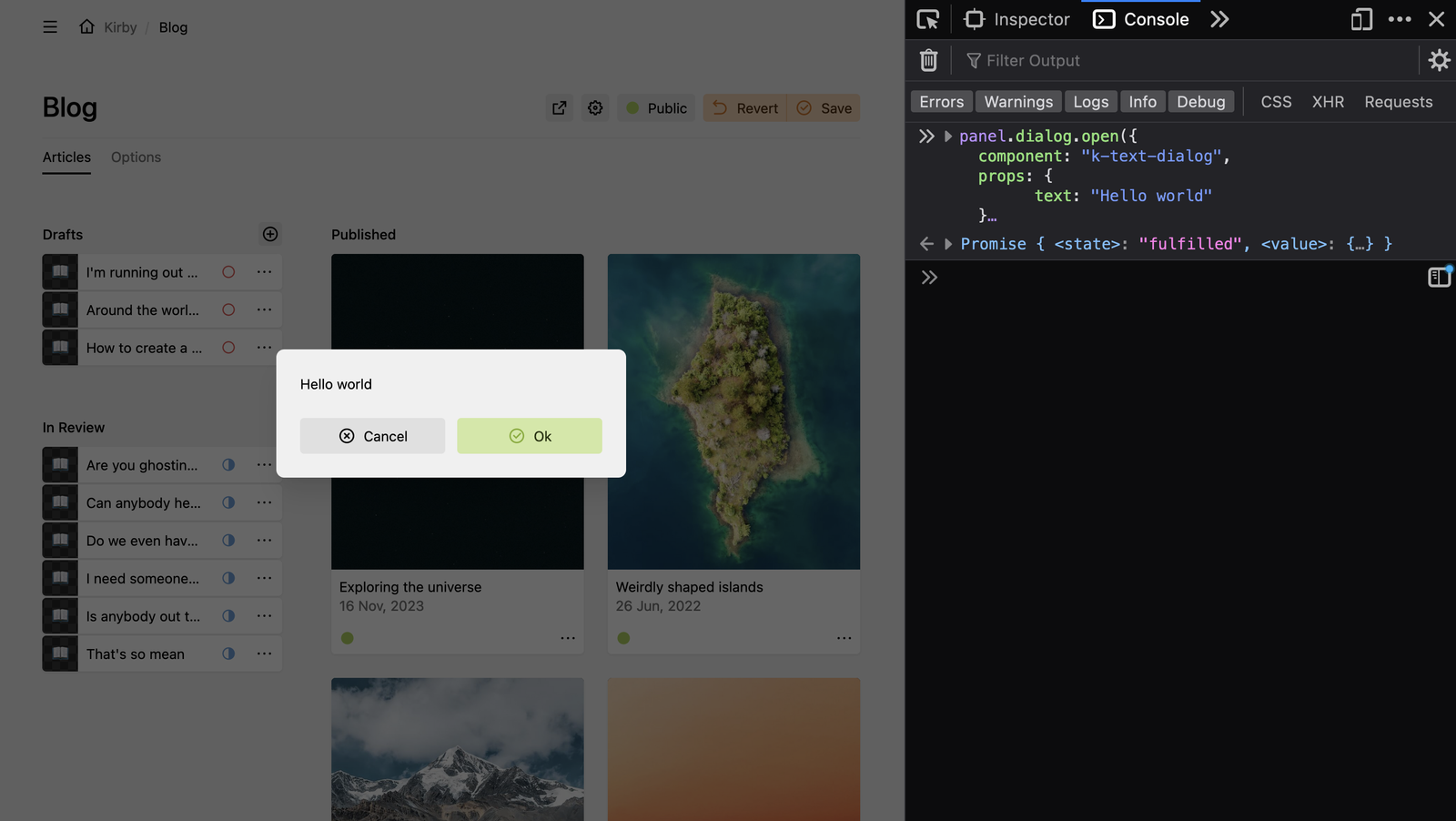Open the hamburger menu in Kirby panel
Image resolution: width=1456 pixels, height=821 pixels.
click(x=50, y=27)
